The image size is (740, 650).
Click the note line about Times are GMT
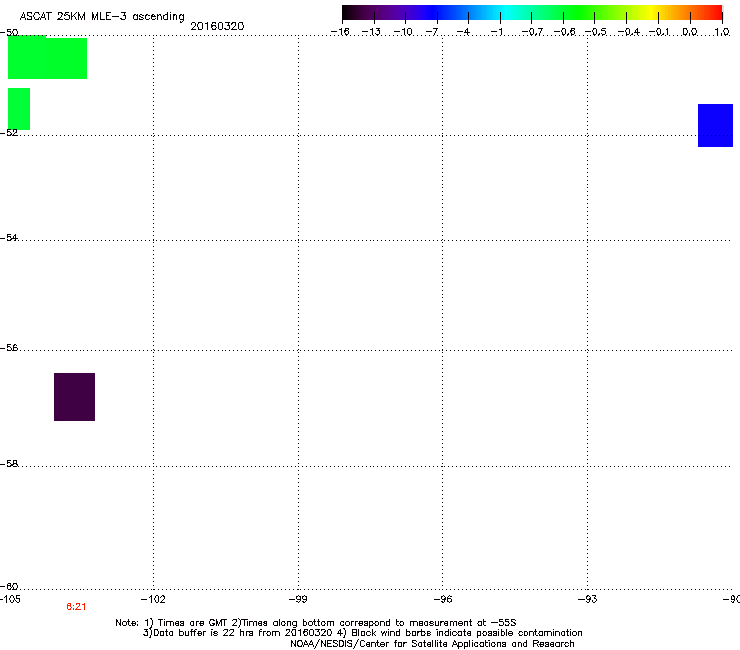point(316,623)
